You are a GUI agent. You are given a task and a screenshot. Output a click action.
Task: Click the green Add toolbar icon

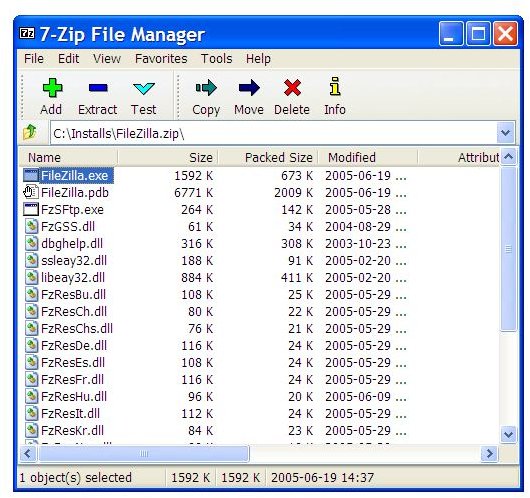coord(52,88)
